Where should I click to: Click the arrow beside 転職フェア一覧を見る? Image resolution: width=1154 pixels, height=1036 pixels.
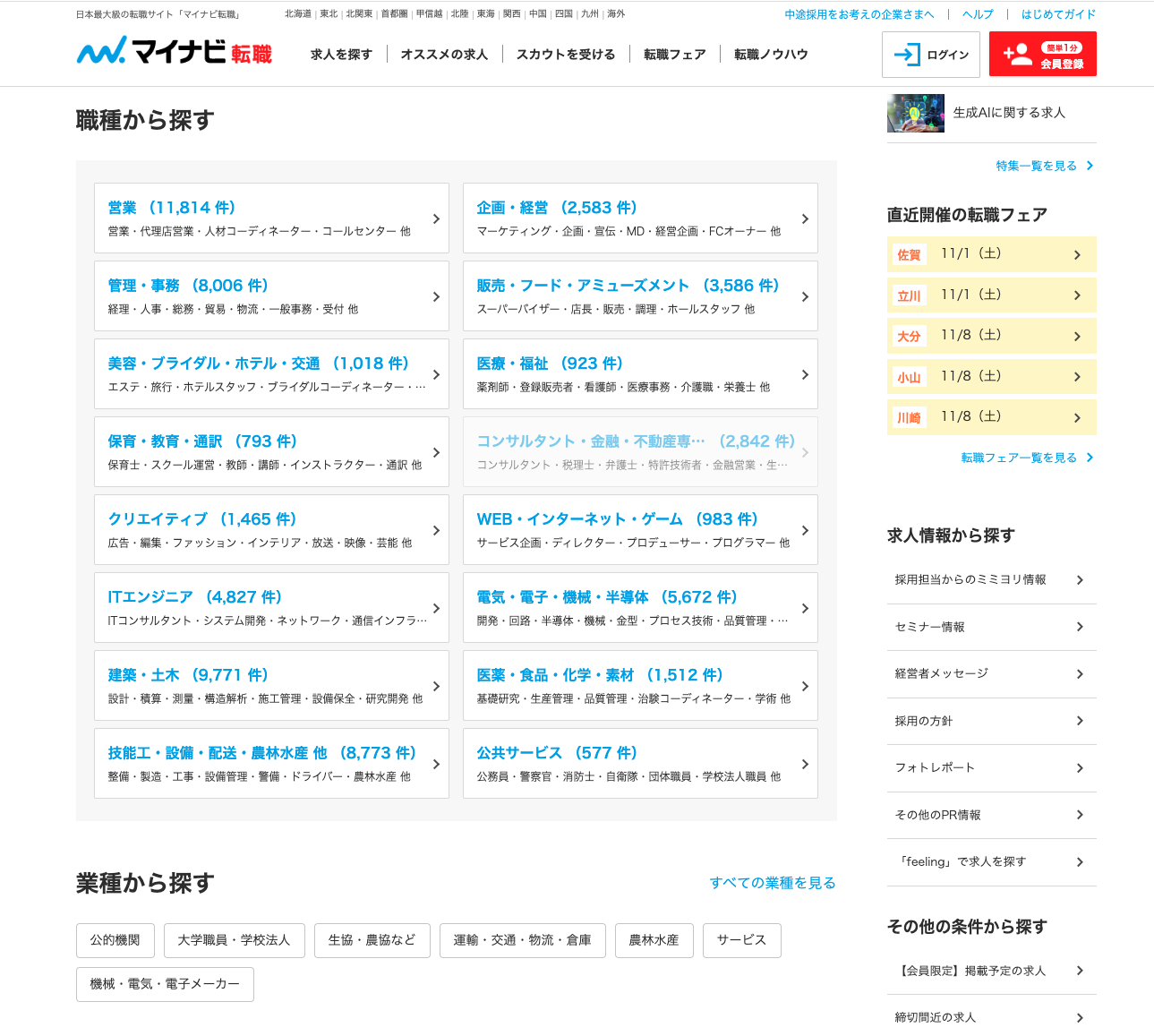click(x=1090, y=458)
